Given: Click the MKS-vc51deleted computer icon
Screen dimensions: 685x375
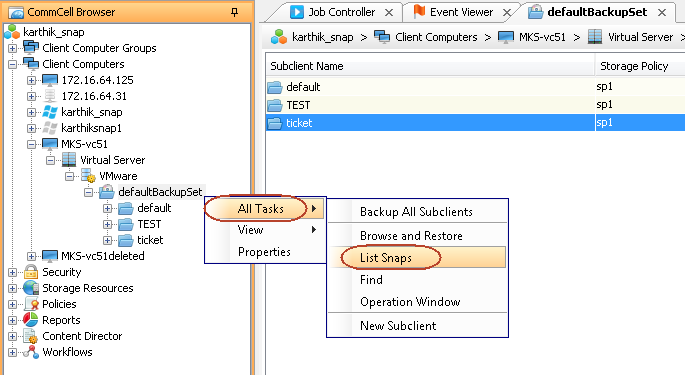Looking at the screenshot, I should (x=50, y=256).
